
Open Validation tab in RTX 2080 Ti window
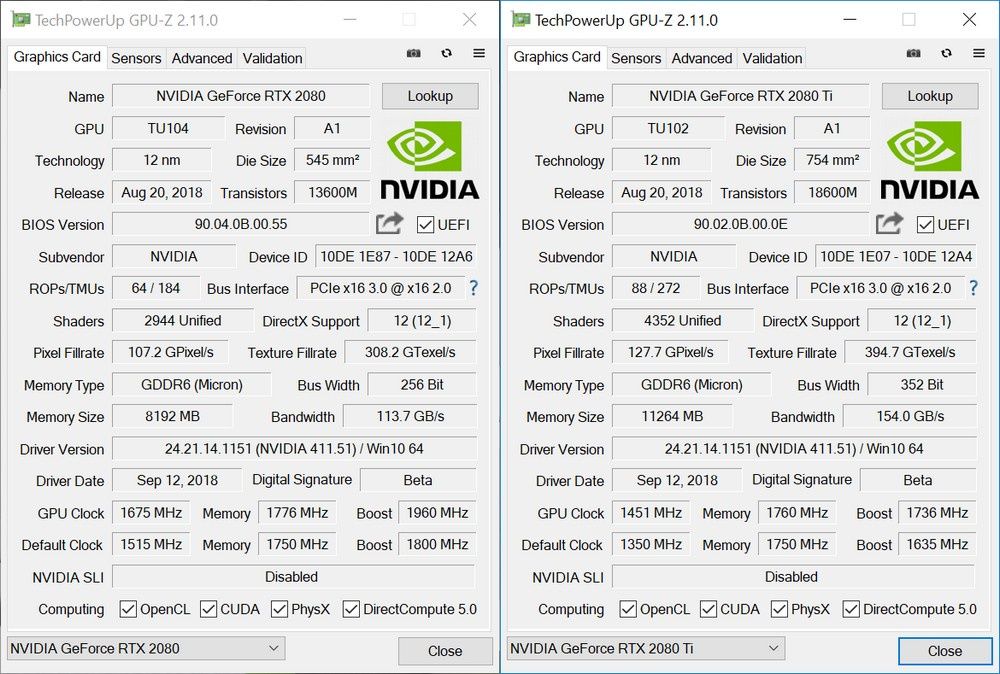click(772, 58)
